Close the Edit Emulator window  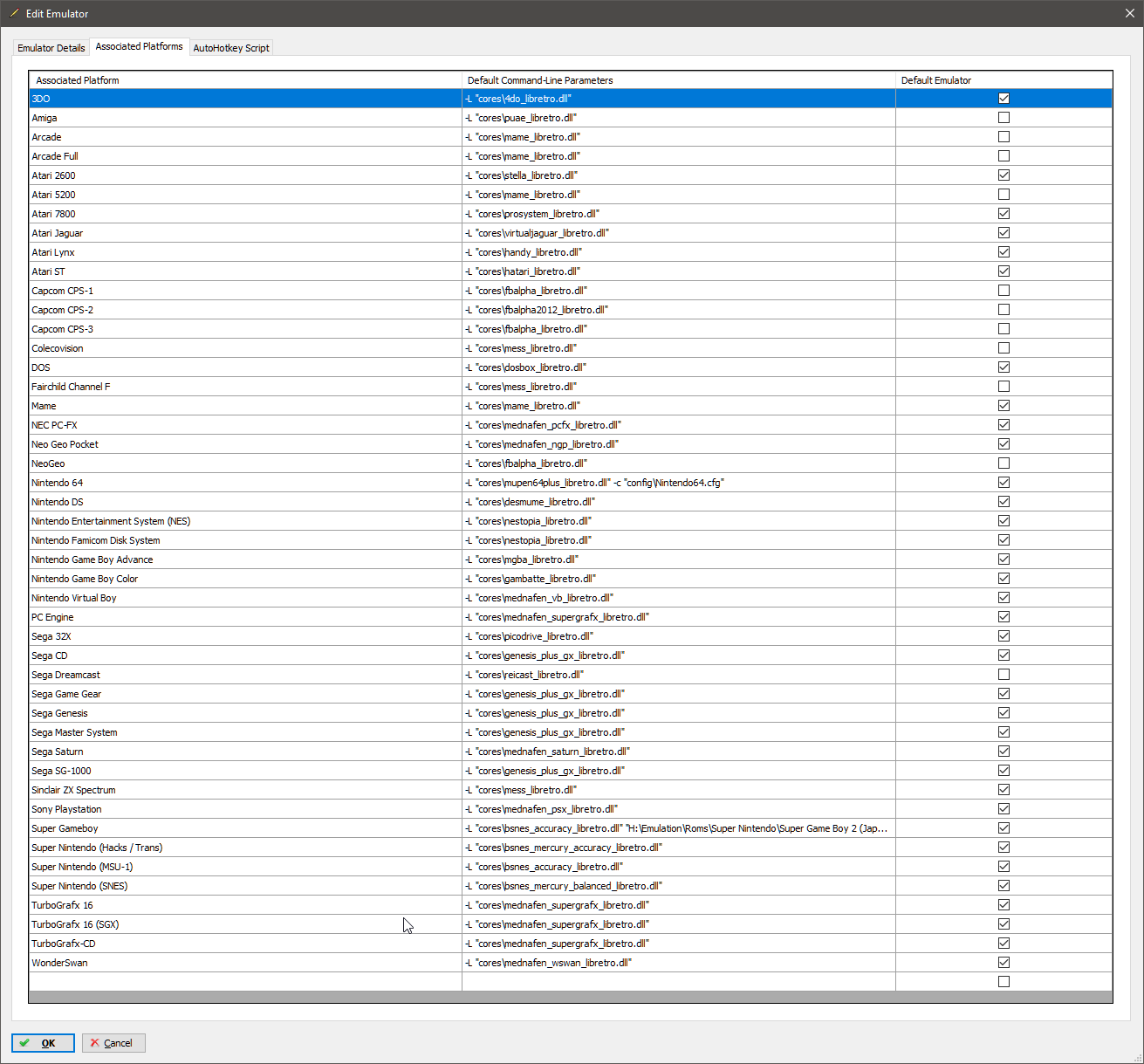(1129, 13)
